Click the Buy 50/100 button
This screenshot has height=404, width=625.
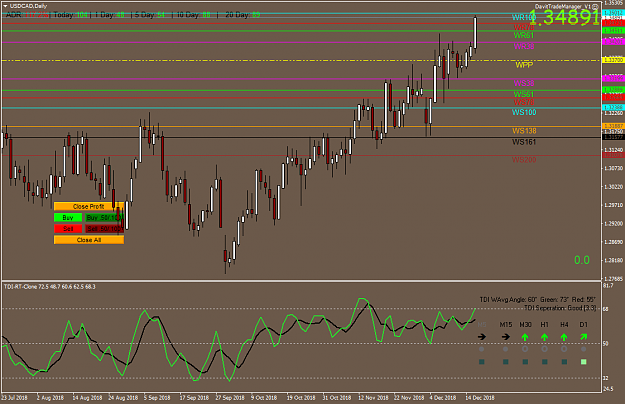click(104, 218)
